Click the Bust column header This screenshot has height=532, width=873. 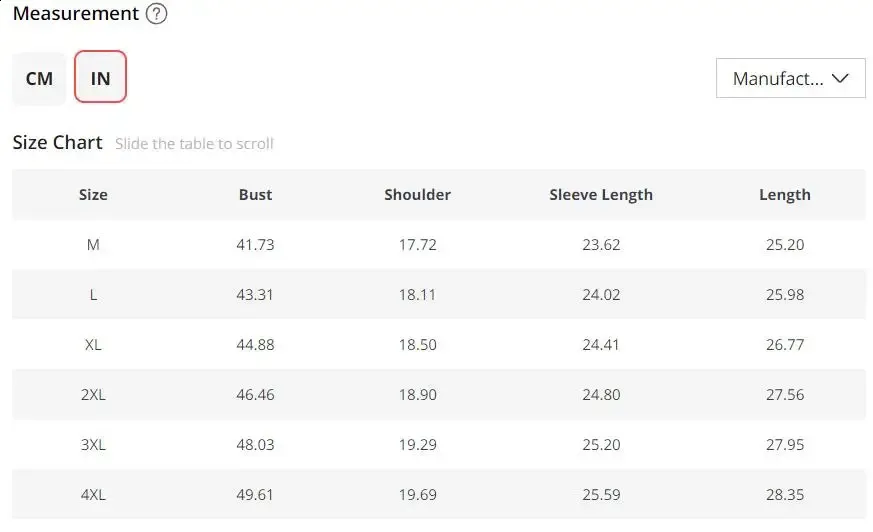point(255,195)
